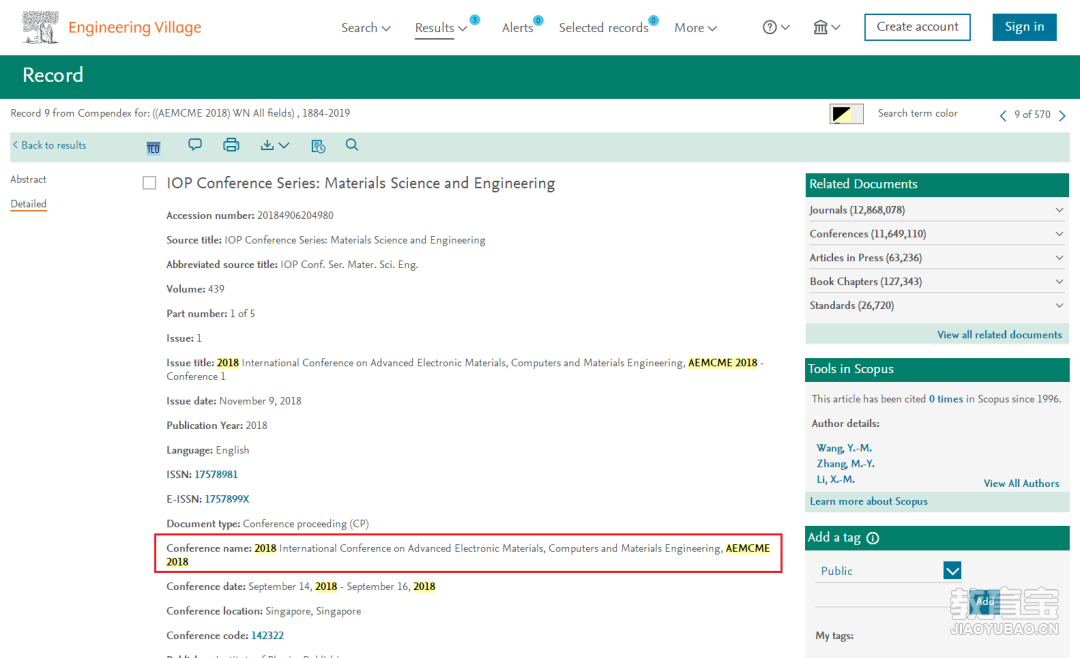Image resolution: width=1080 pixels, height=658 pixels.
Task: Expand the More menu
Action: (696, 28)
